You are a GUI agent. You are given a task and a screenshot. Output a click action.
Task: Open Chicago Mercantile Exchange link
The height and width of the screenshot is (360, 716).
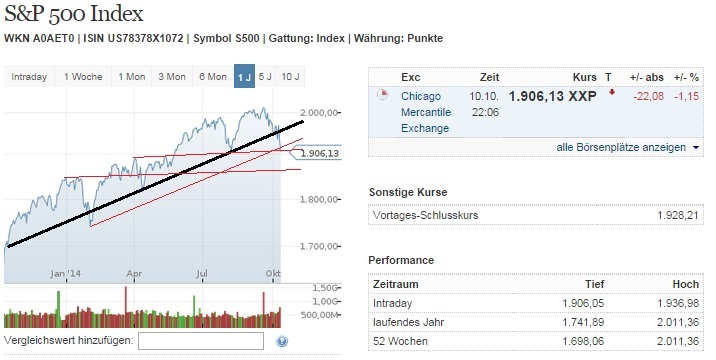[426, 112]
